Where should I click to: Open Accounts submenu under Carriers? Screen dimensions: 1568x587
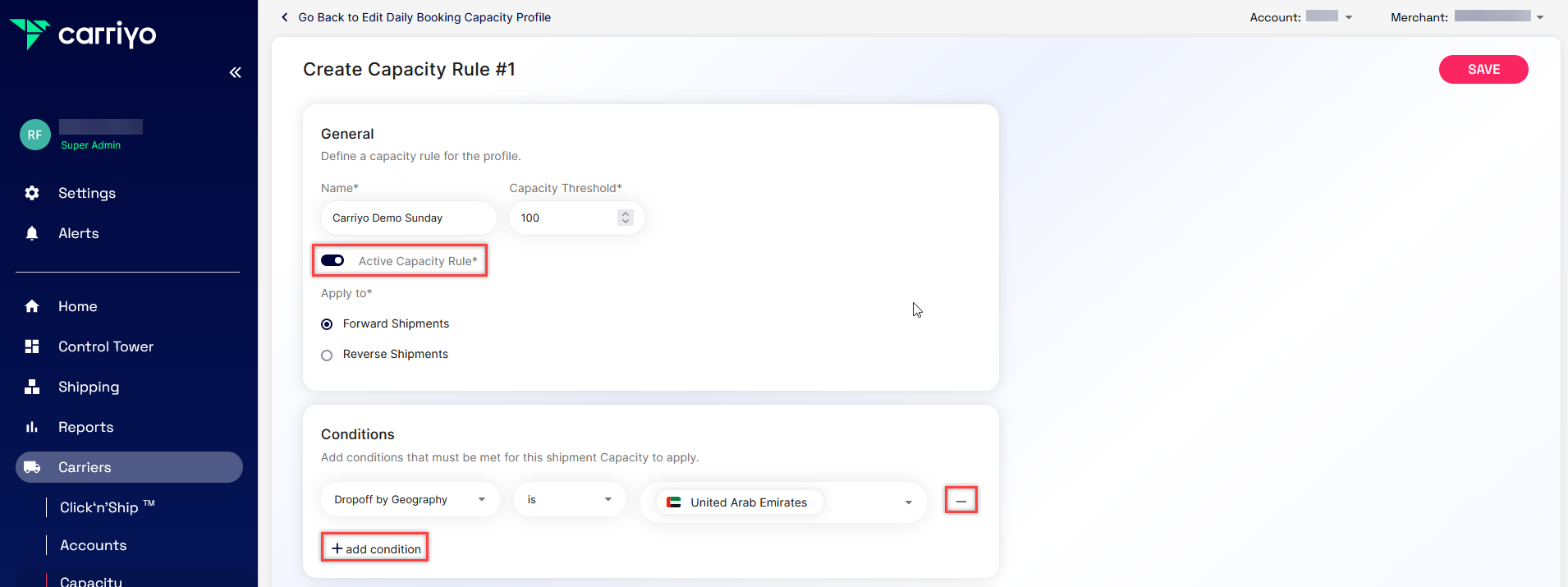(x=94, y=545)
